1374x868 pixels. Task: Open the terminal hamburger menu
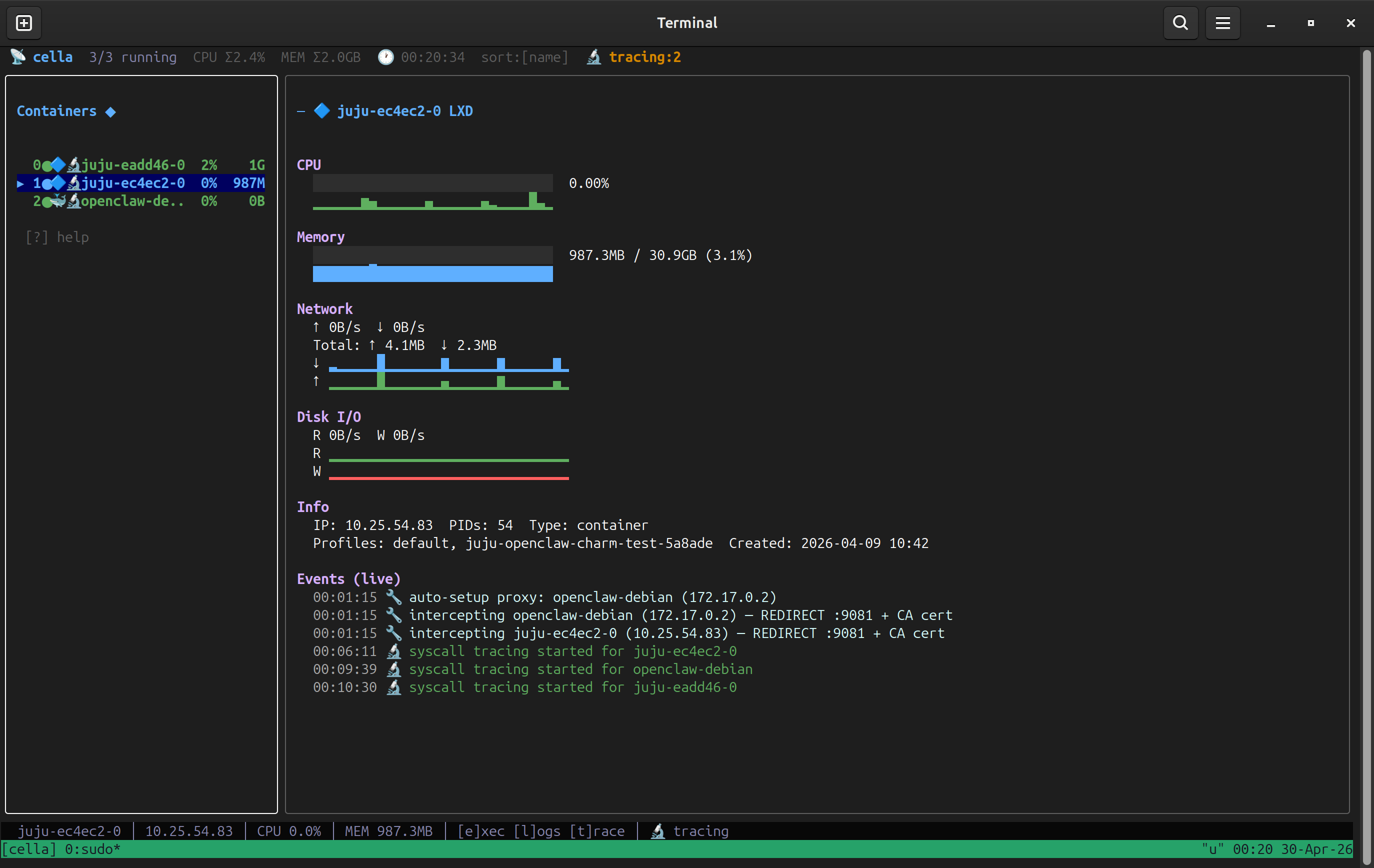(x=1222, y=23)
